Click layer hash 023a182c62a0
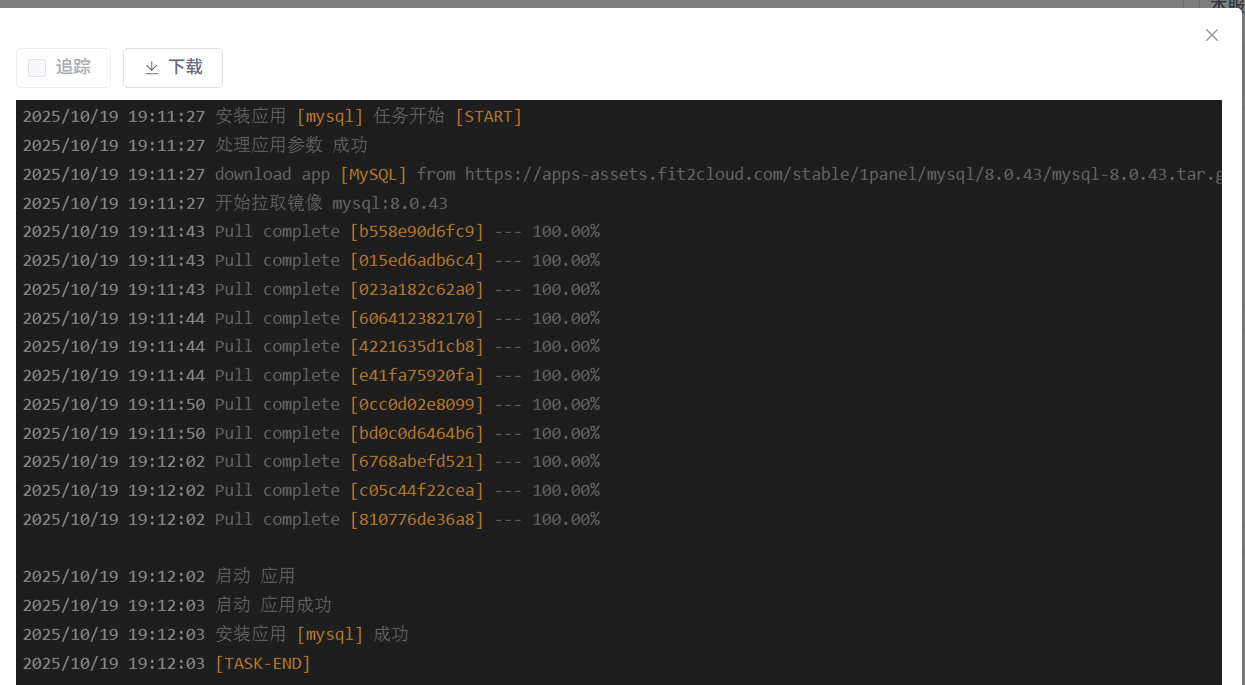The width and height of the screenshot is (1245, 685). [416, 290]
